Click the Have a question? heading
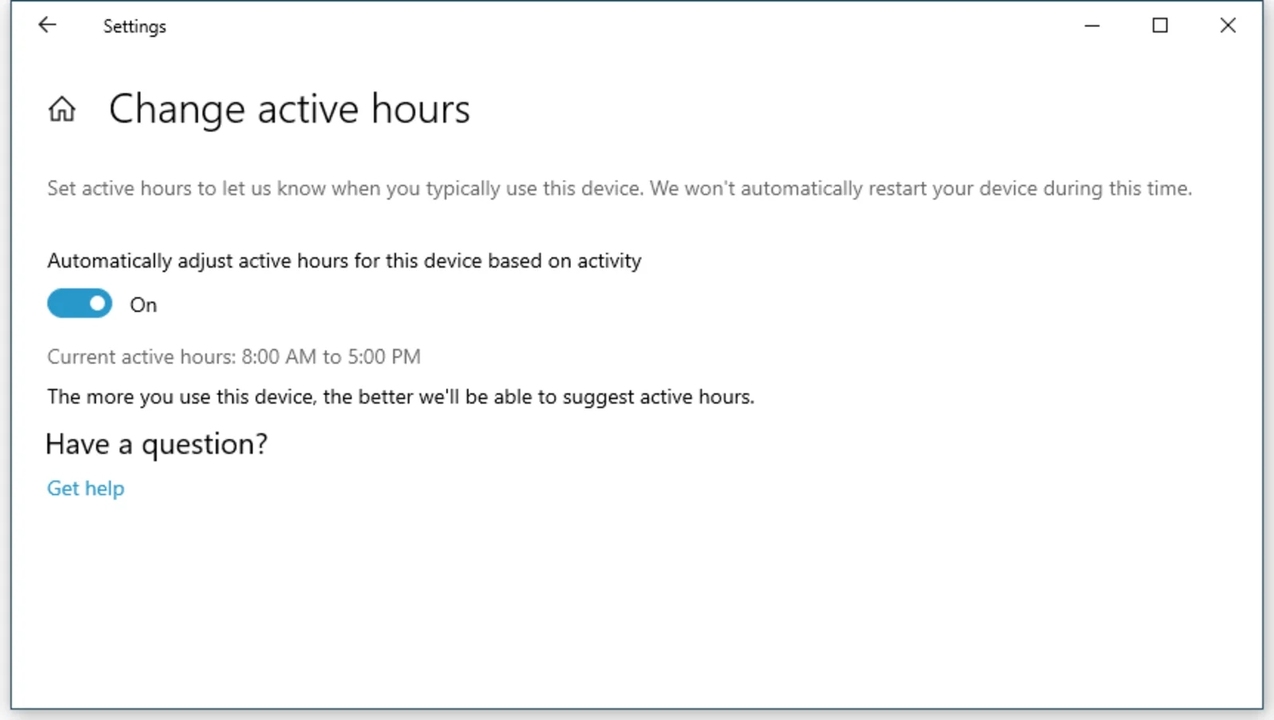The height and width of the screenshot is (720, 1274). [157, 444]
